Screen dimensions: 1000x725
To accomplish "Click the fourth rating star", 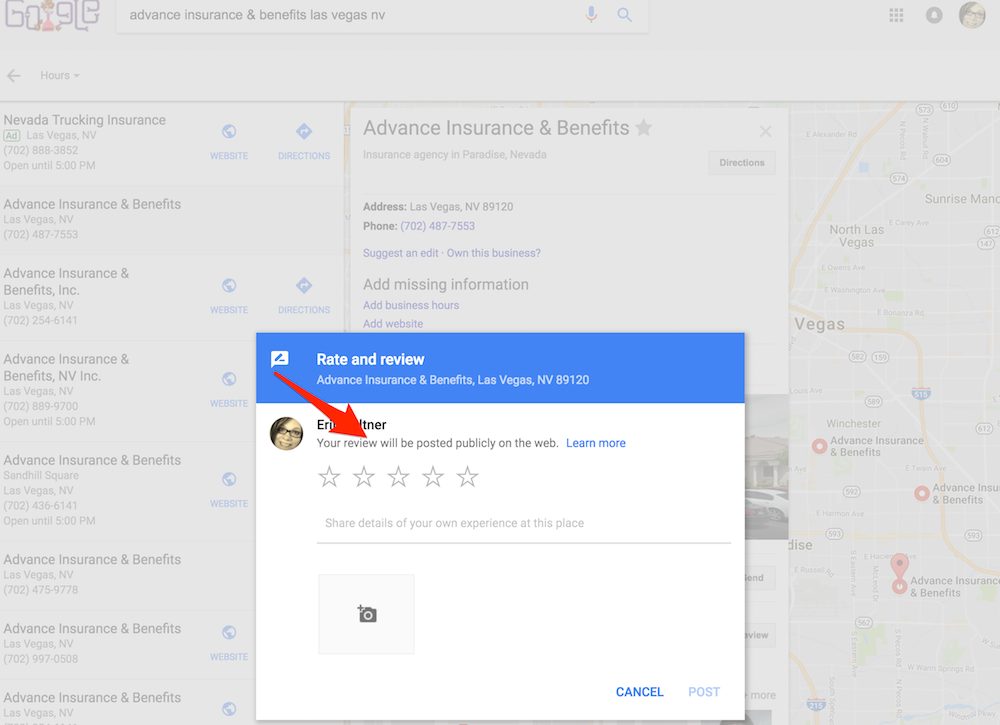I will [x=432, y=476].
